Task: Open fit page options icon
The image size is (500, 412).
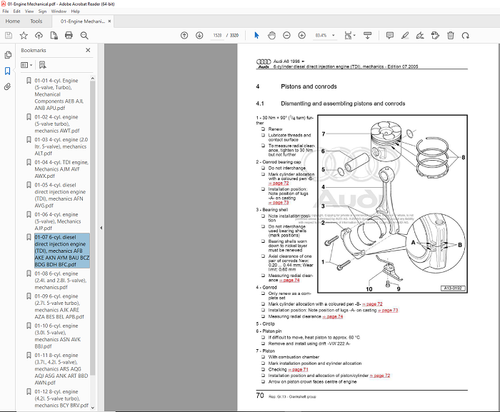Action: point(349,35)
